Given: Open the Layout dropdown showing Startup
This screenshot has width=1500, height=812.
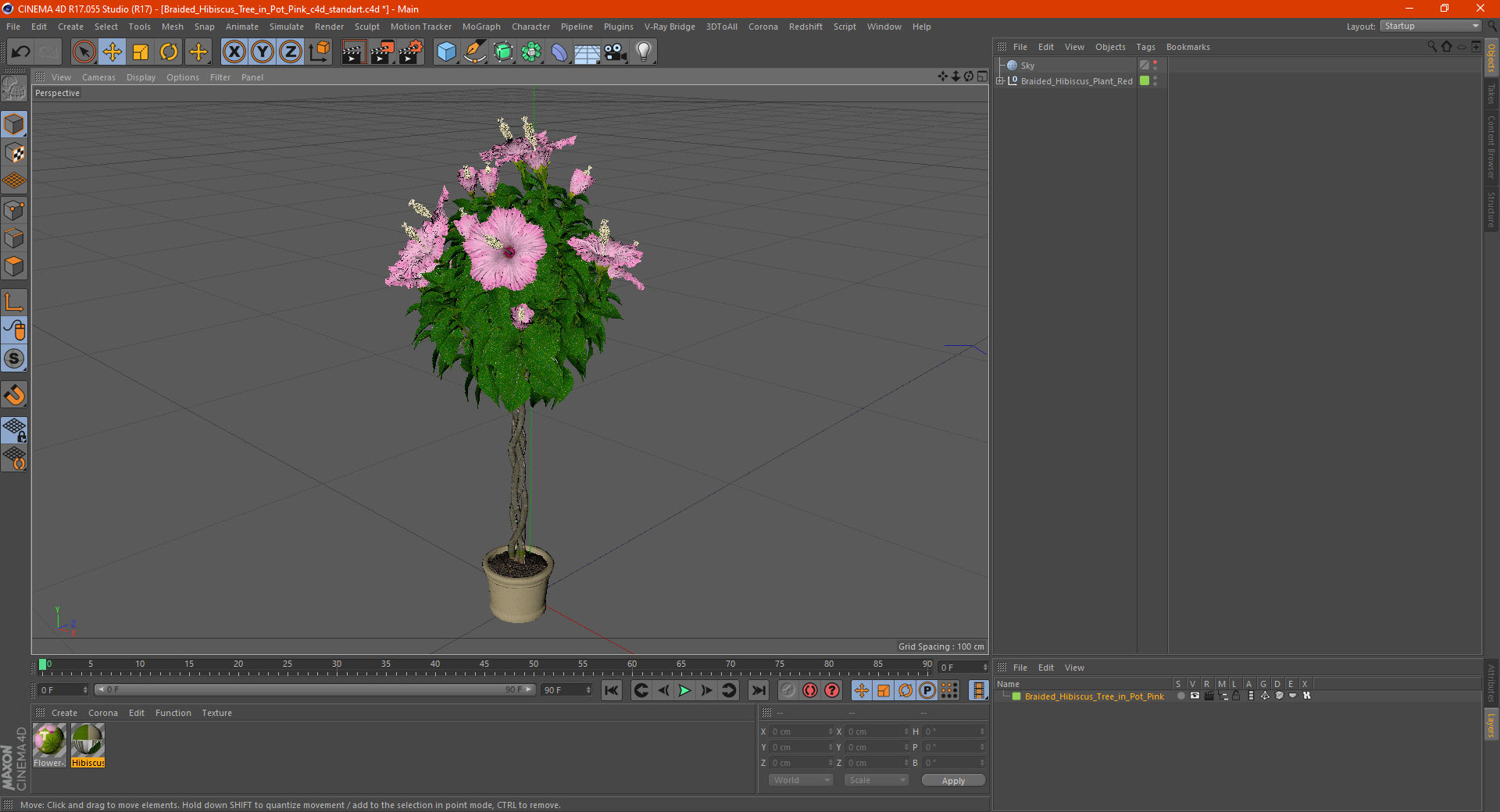Looking at the screenshot, I should [x=1430, y=26].
